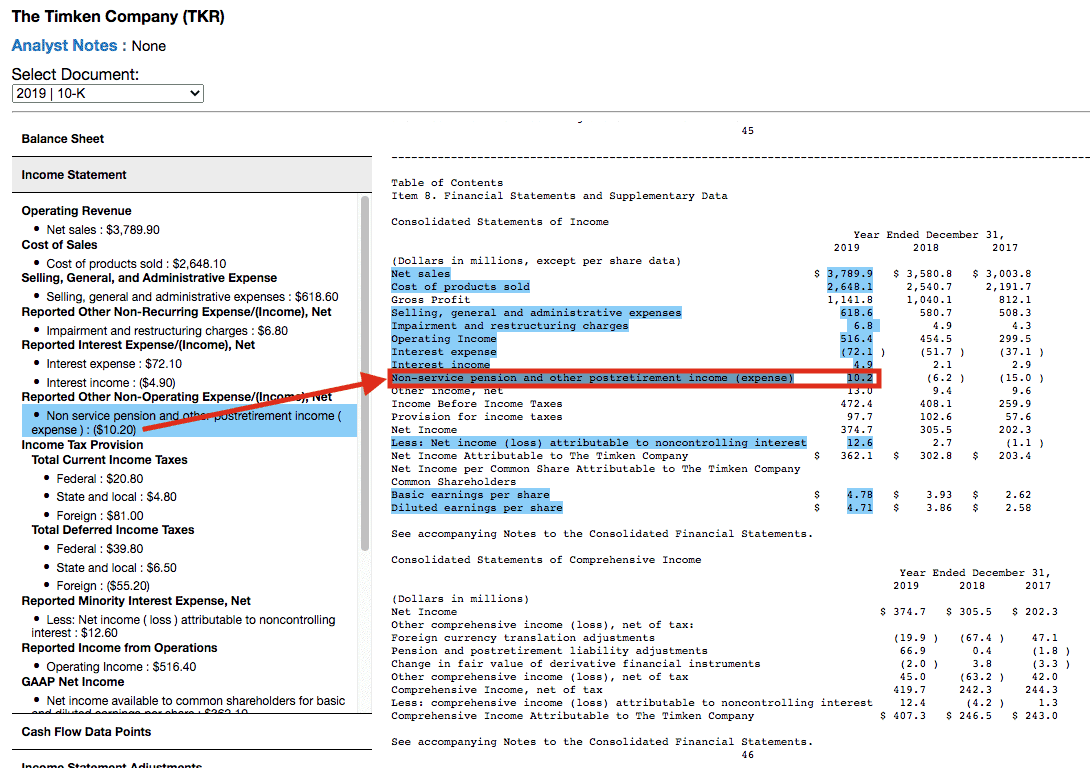Click 'The Timken Company (TKR)' page title
Screen dimensions: 1090x768
118,16
